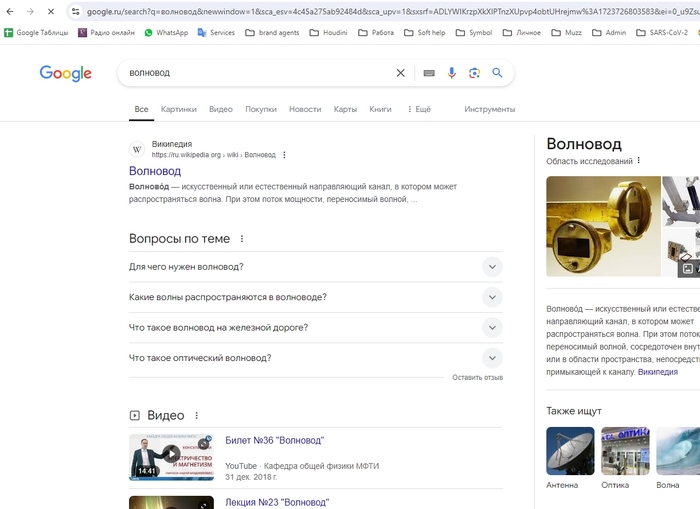Switch to the Новости tab

point(305,109)
